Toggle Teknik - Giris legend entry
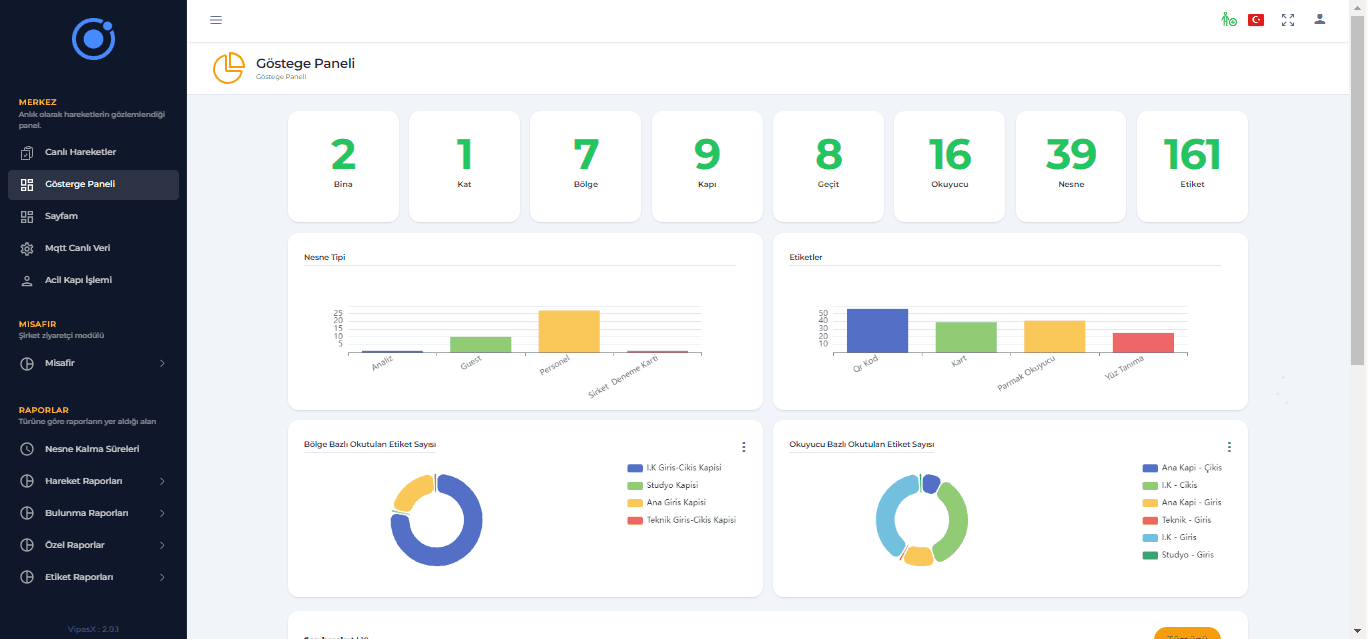1368x639 pixels. [x=1177, y=520]
